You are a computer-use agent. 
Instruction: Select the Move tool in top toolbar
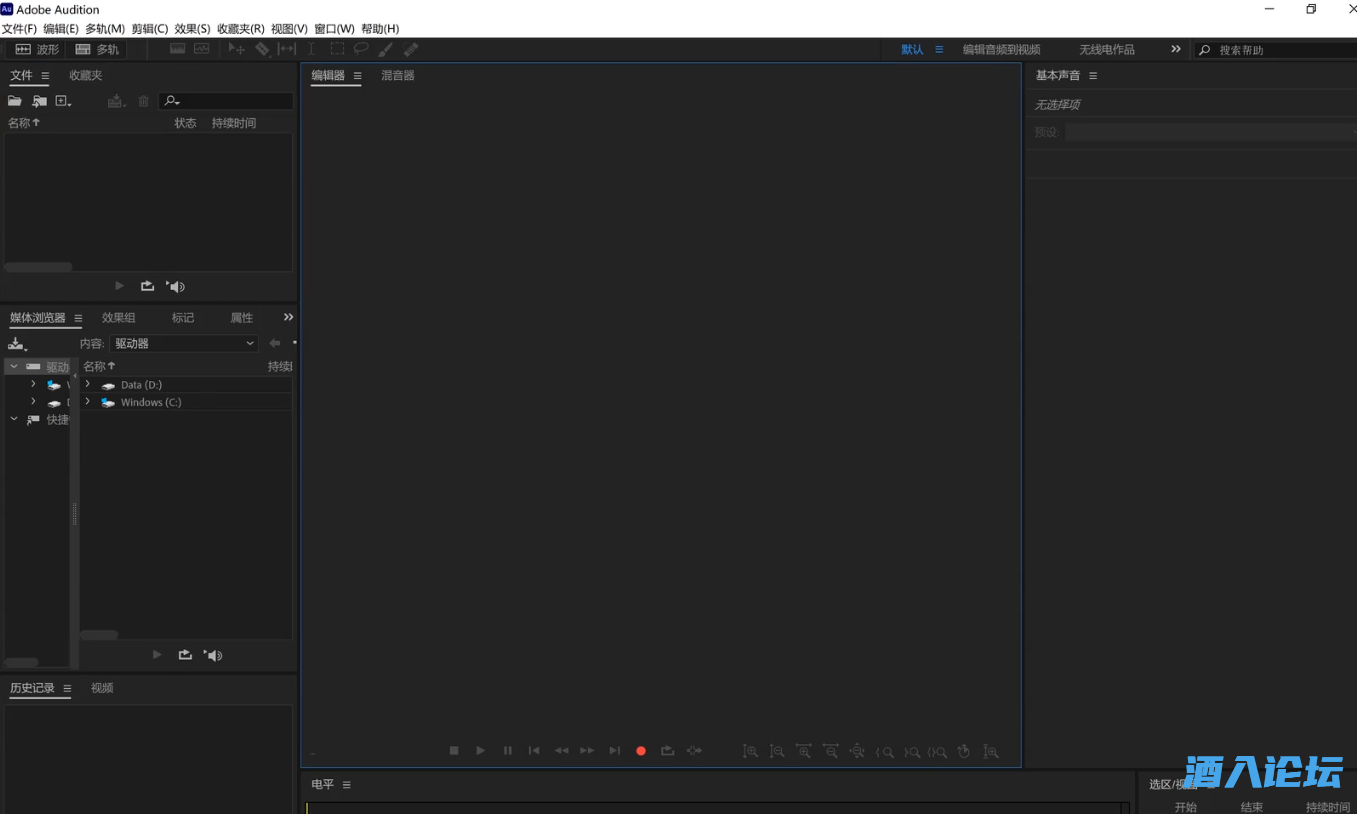tap(236, 49)
